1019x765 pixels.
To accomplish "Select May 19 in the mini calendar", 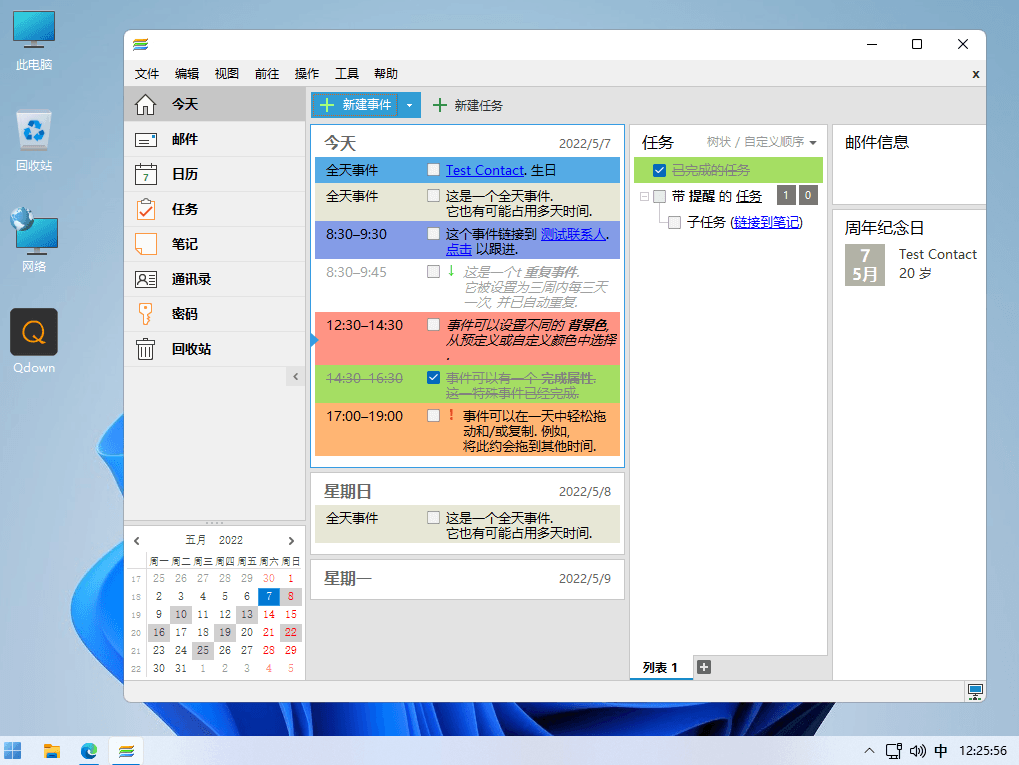I will [225, 632].
